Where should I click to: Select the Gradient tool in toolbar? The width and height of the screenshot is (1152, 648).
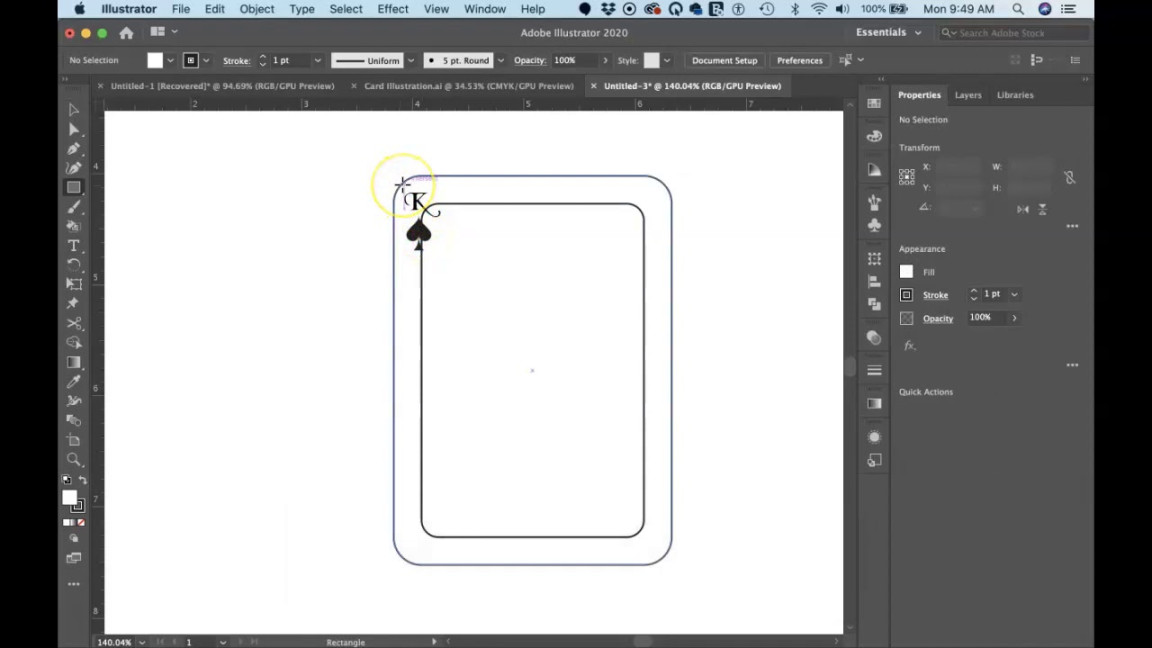[x=73, y=362]
